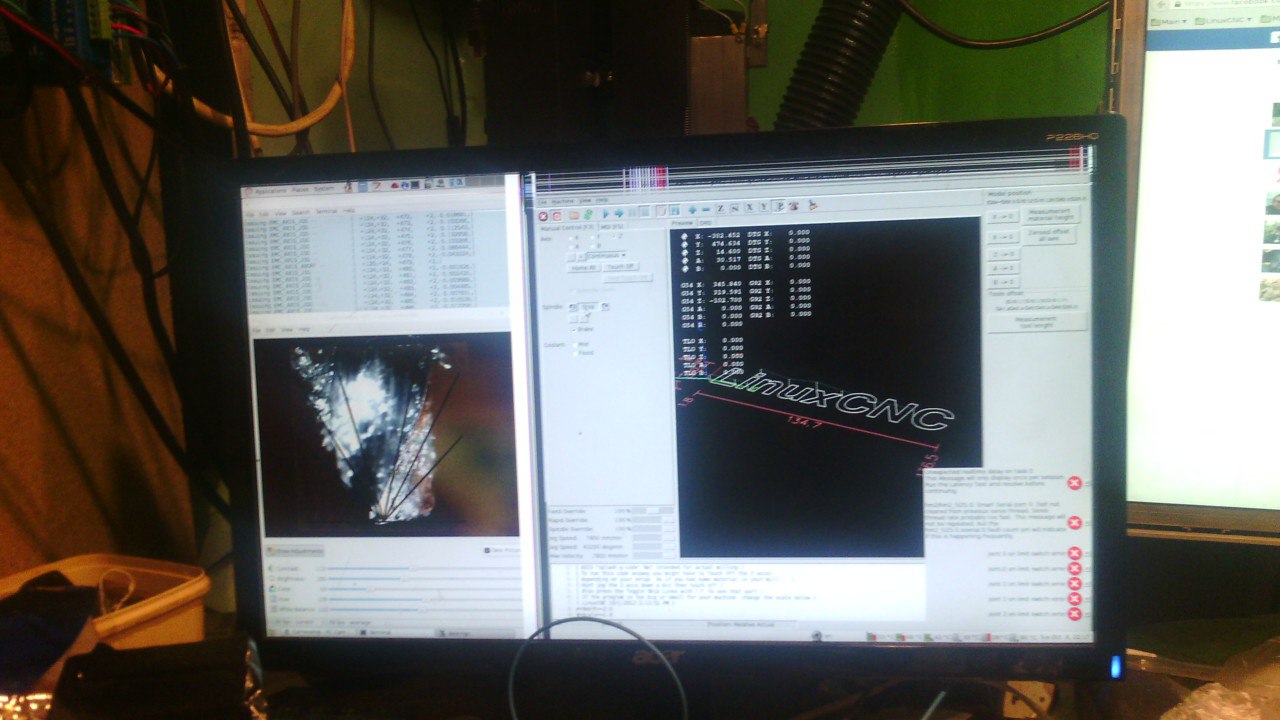Start spindle clockwise icon
The width and height of the screenshot is (1280, 720).
[607, 305]
